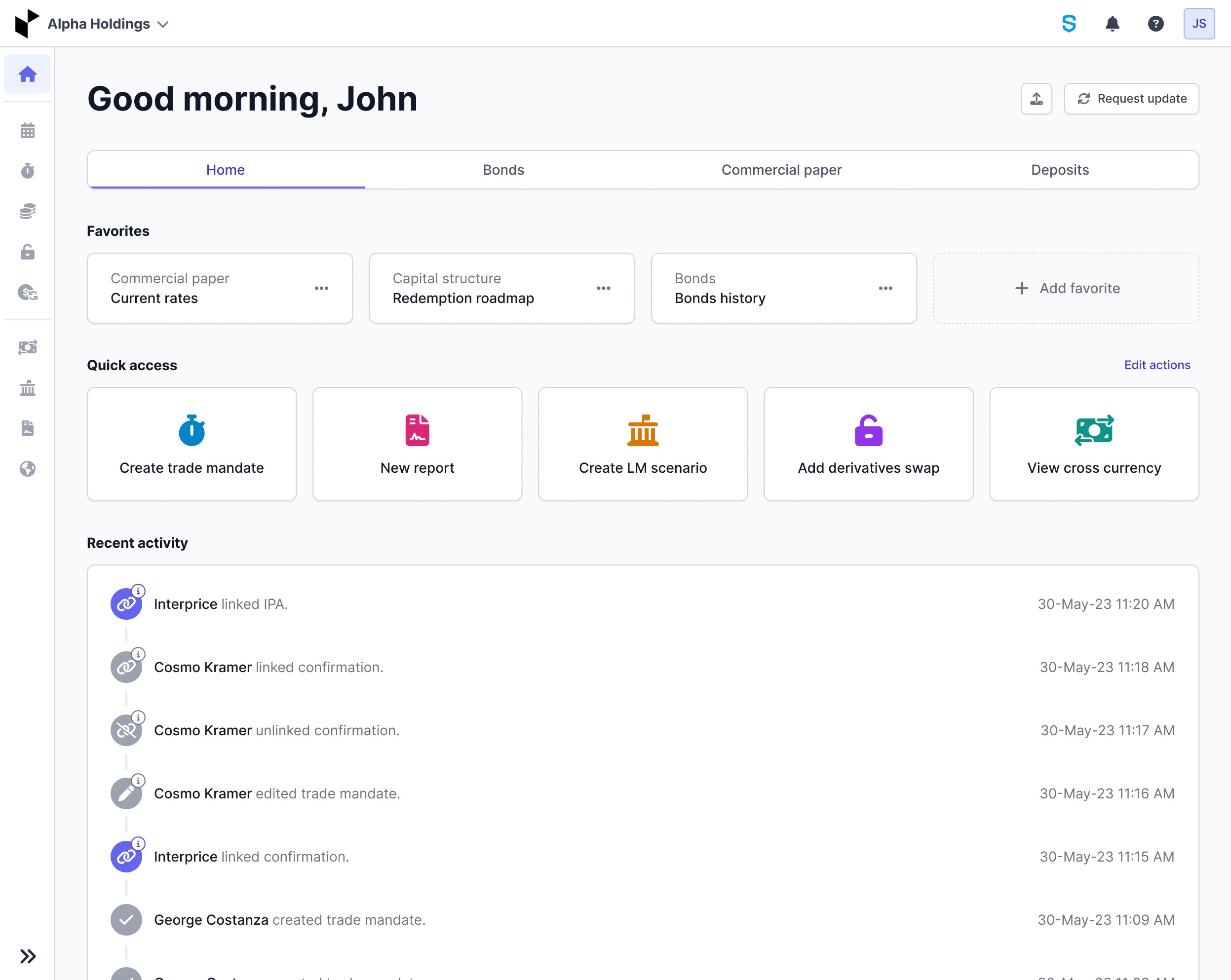Open the globe icon in sidebar
The image size is (1231, 980).
(28, 469)
